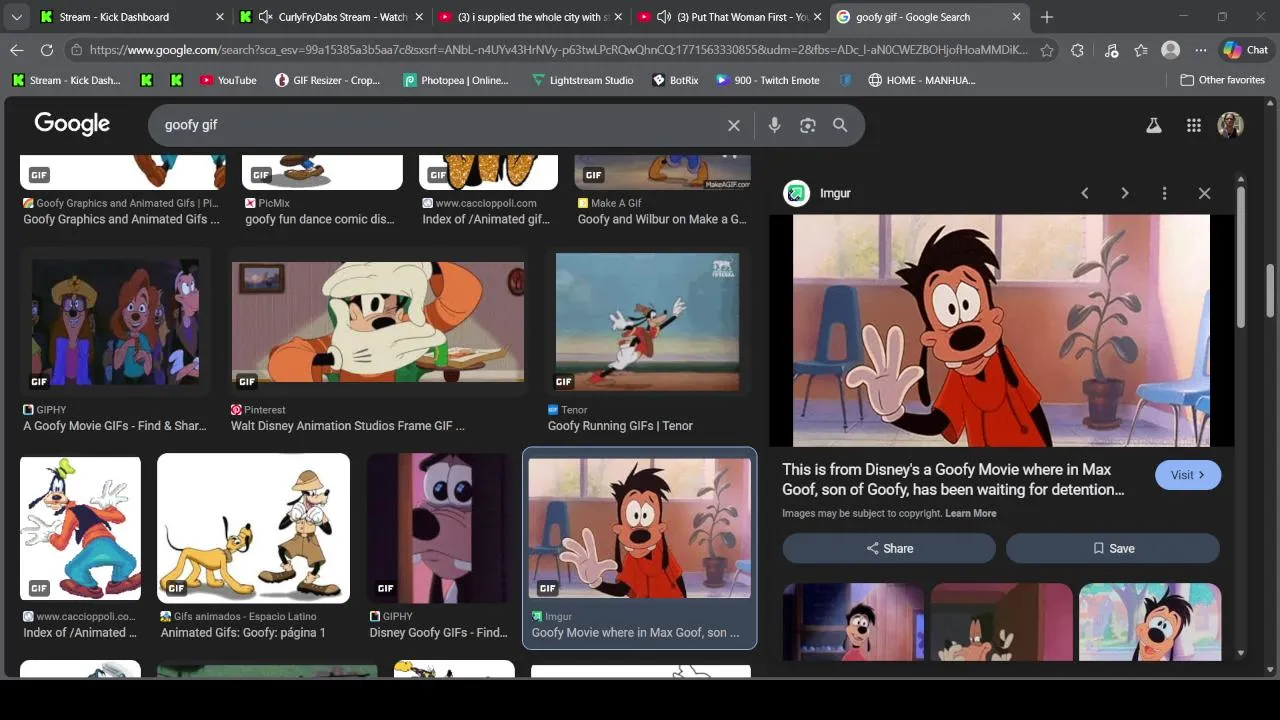Screen dimensions: 1280x720
Task: Open Google Lens image search
Action: pos(808,125)
